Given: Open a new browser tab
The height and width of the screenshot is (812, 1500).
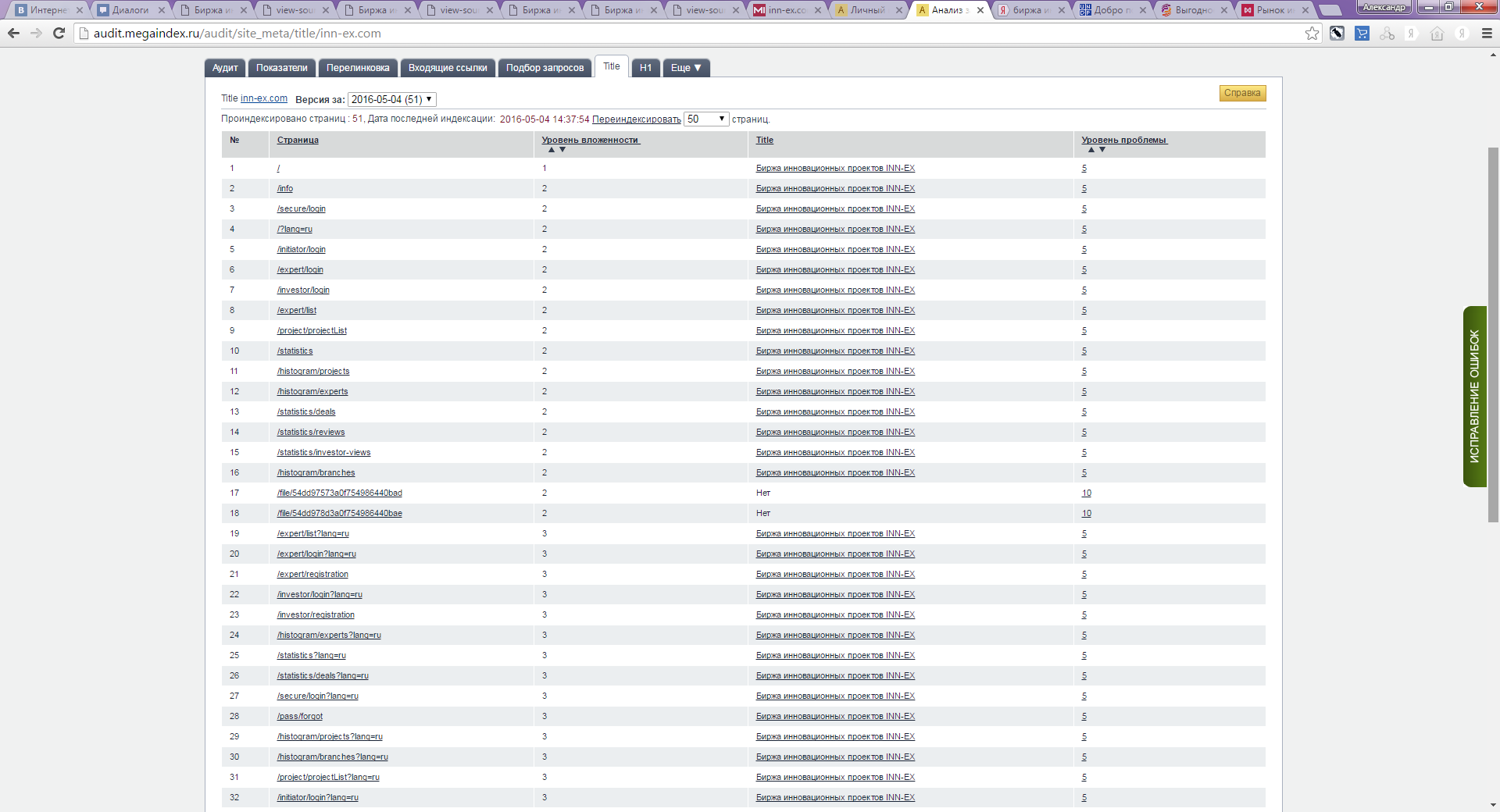Looking at the screenshot, I should 1330,11.
